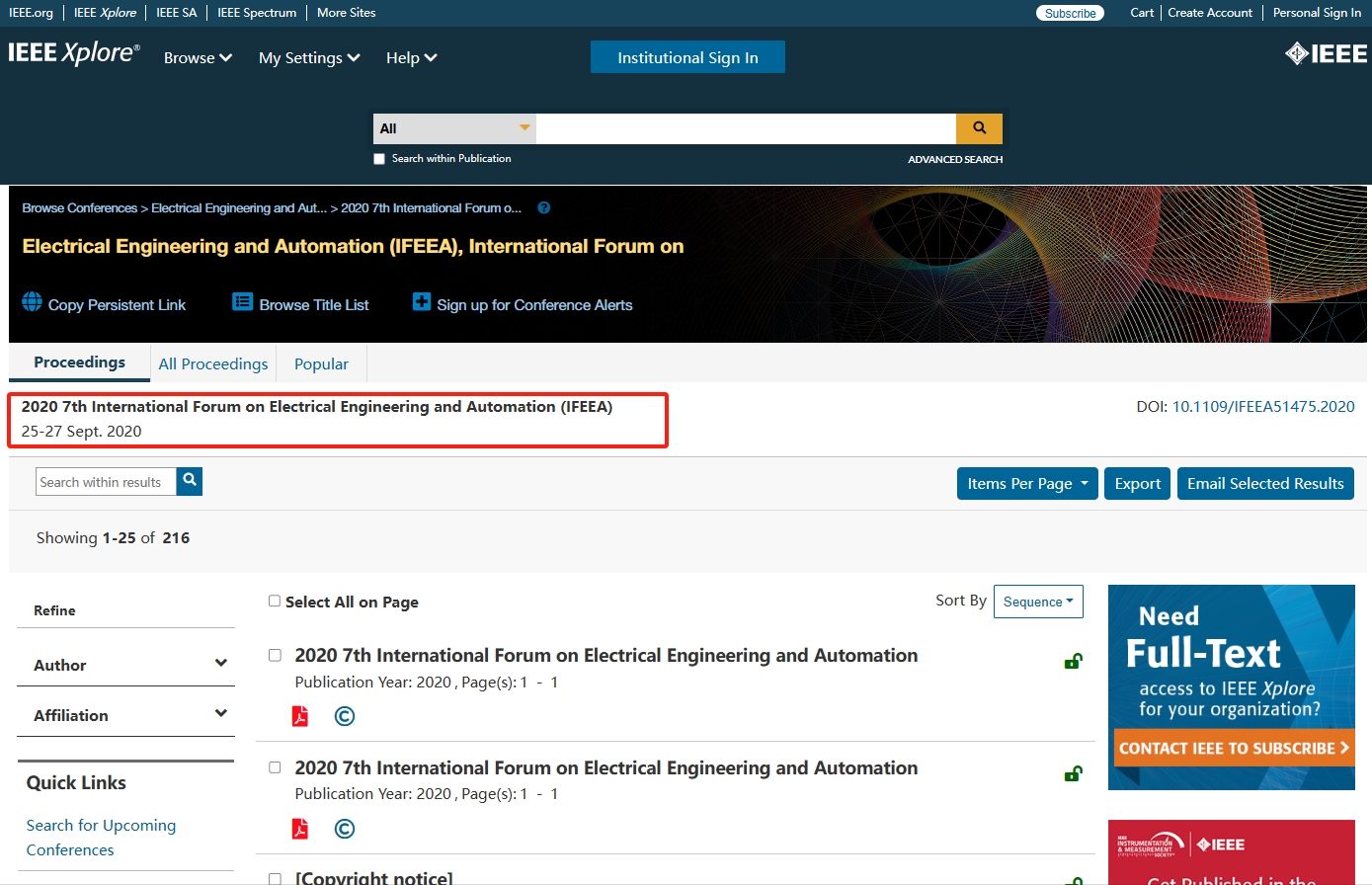Screen dimensions: 1372x885
Task: Switch to the Popular tab
Action: pyautogui.click(x=321, y=363)
